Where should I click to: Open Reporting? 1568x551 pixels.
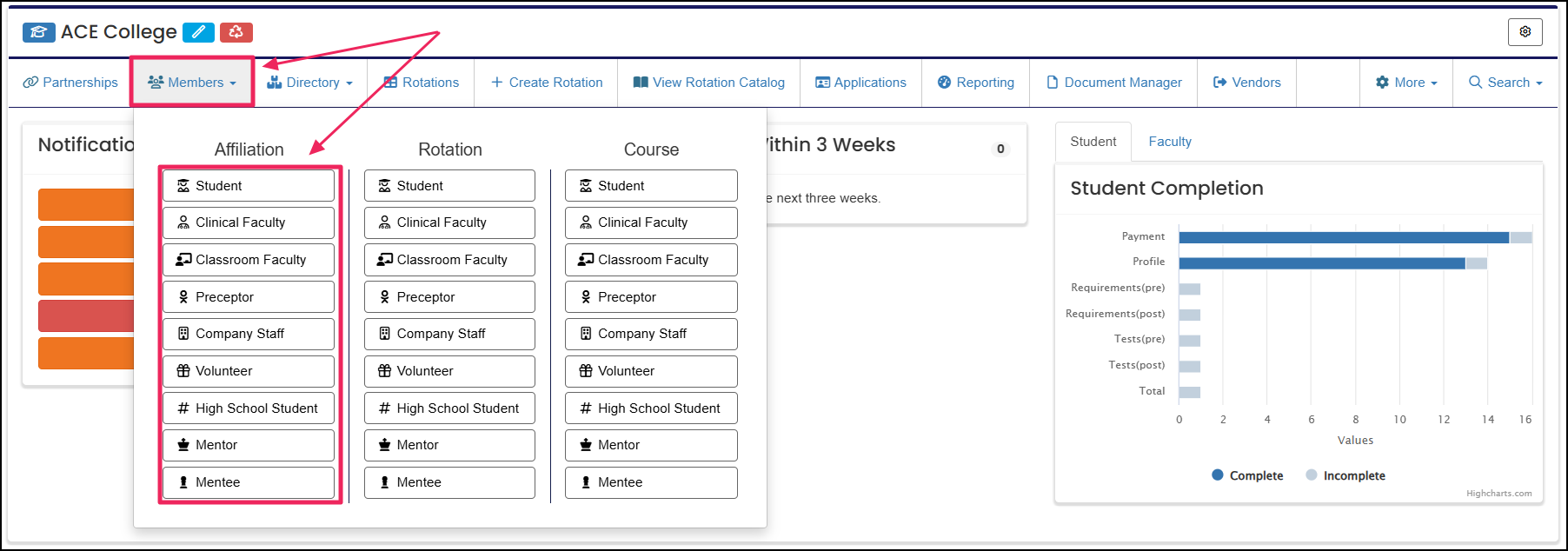pyautogui.click(x=976, y=83)
